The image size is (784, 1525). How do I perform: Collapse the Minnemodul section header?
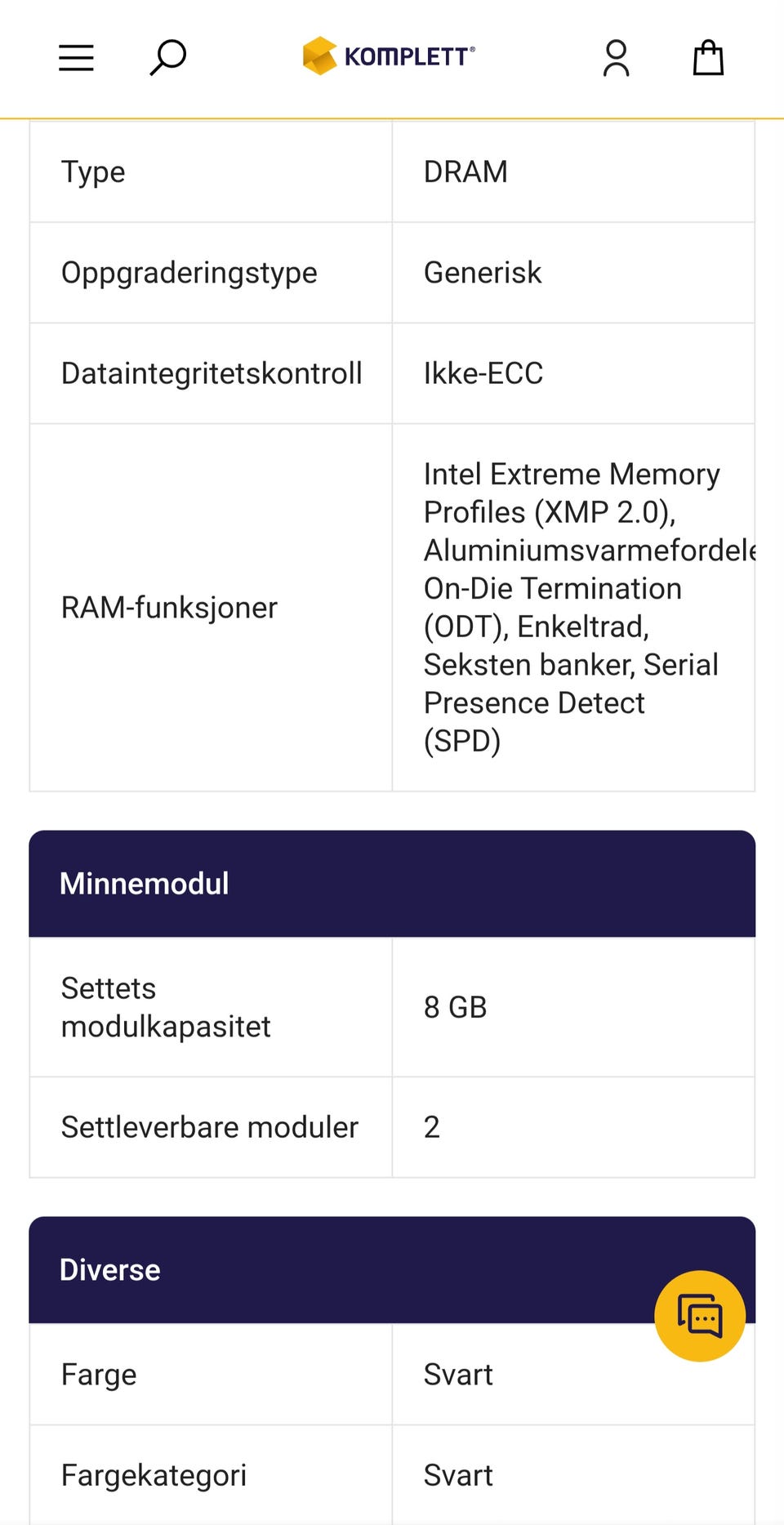[x=391, y=884]
